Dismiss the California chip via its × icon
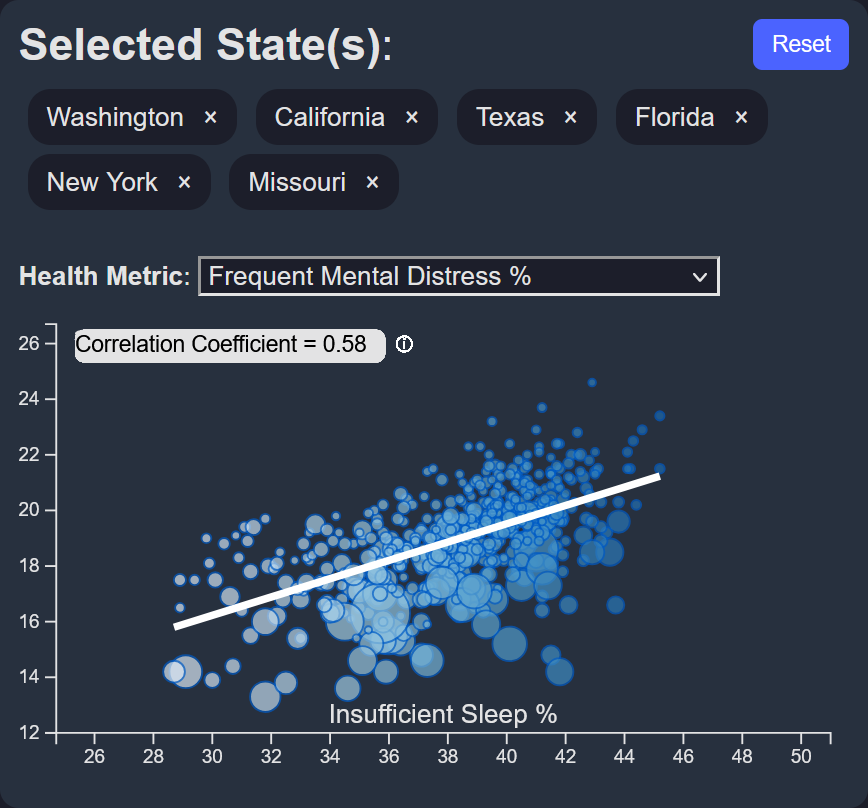The height and width of the screenshot is (808, 868). [411, 117]
